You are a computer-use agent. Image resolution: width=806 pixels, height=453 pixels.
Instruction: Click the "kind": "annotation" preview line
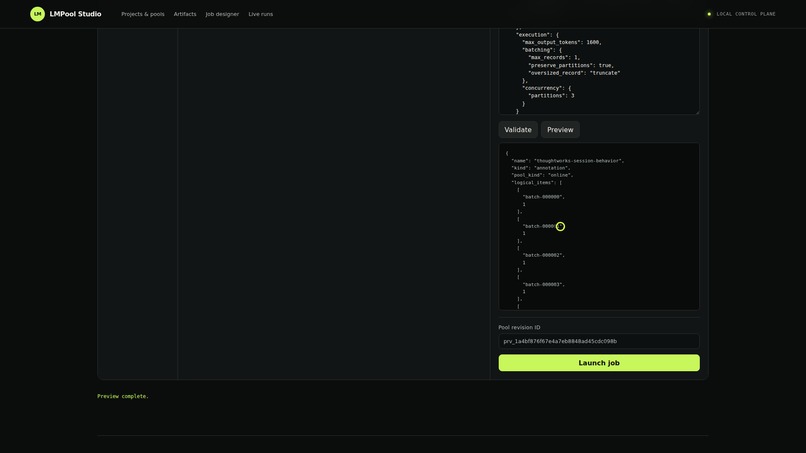(x=541, y=168)
